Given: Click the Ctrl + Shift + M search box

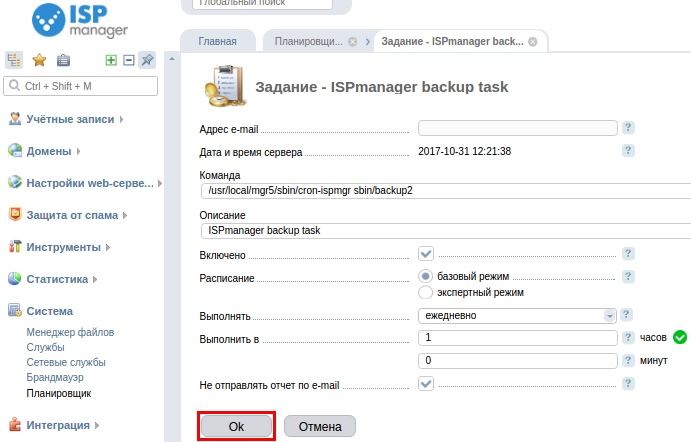Looking at the screenshot, I should 81,86.
